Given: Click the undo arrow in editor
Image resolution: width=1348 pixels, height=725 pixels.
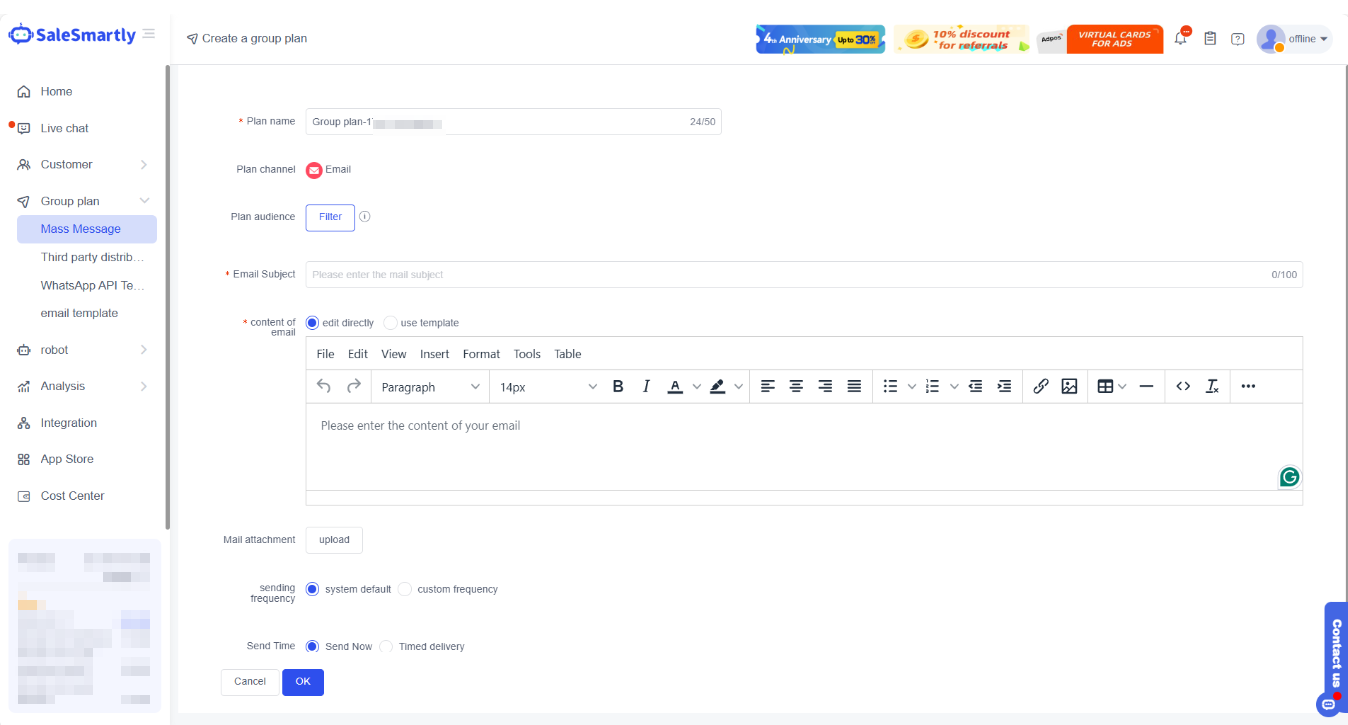Looking at the screenshot, I should [x=323, y=387].
